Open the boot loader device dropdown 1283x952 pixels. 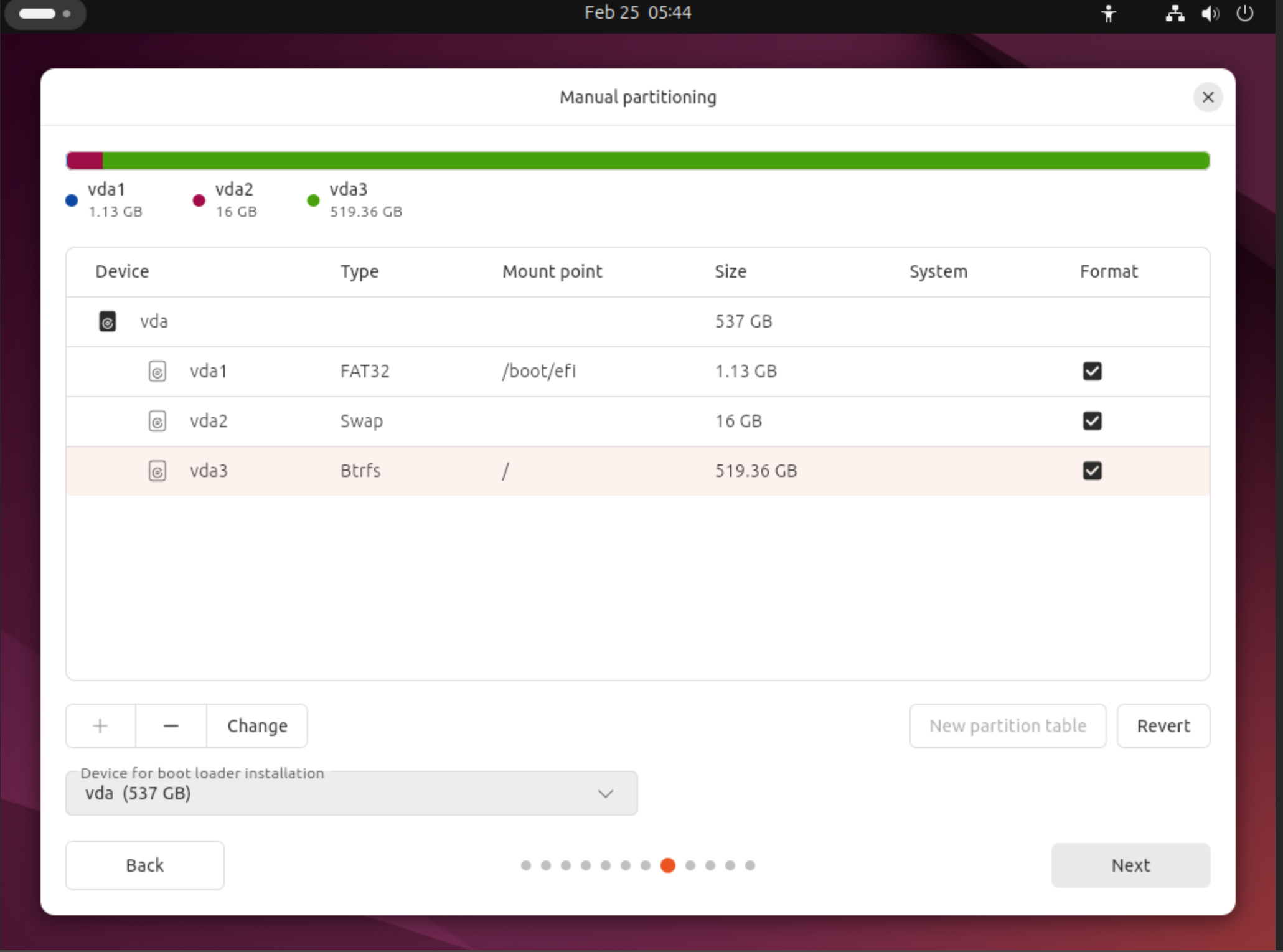point(351,793)
